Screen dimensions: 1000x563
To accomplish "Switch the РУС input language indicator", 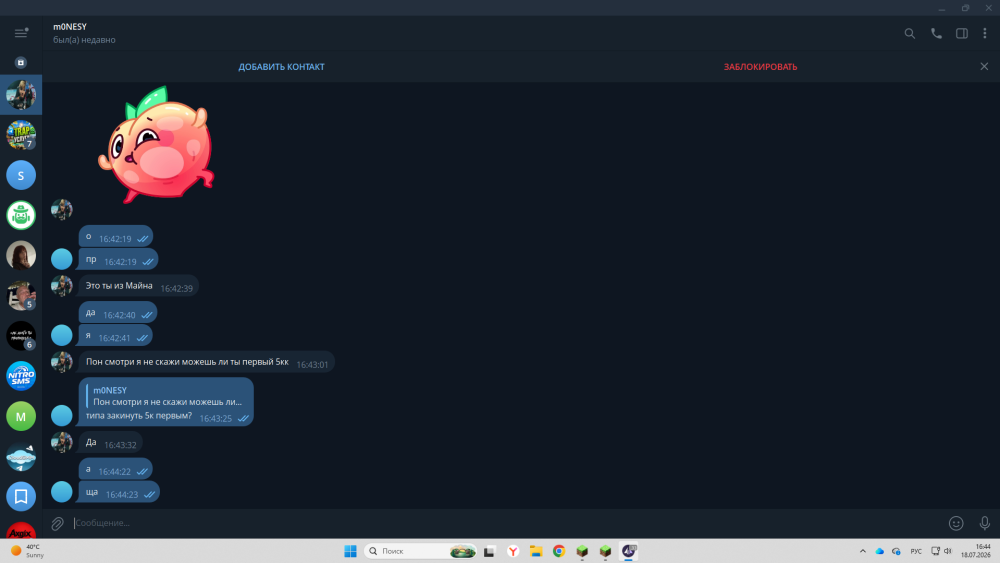I will [916, 551].
